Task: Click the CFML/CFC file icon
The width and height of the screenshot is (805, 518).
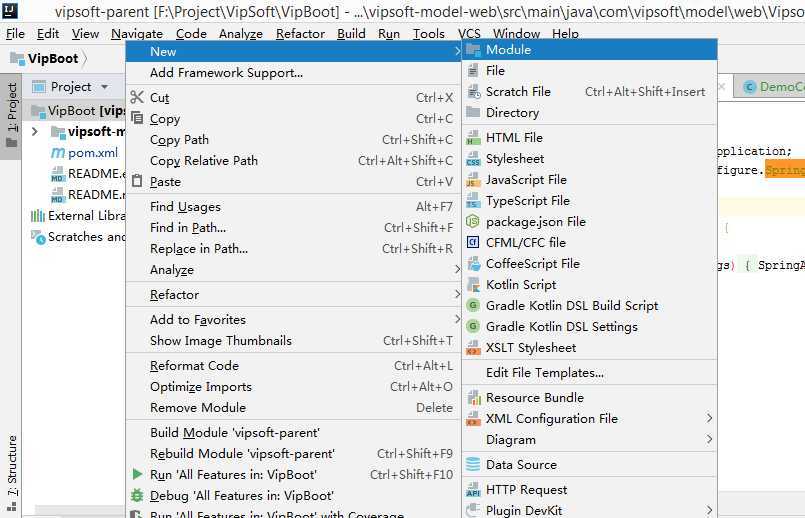Action: click(x=473, y=242)
